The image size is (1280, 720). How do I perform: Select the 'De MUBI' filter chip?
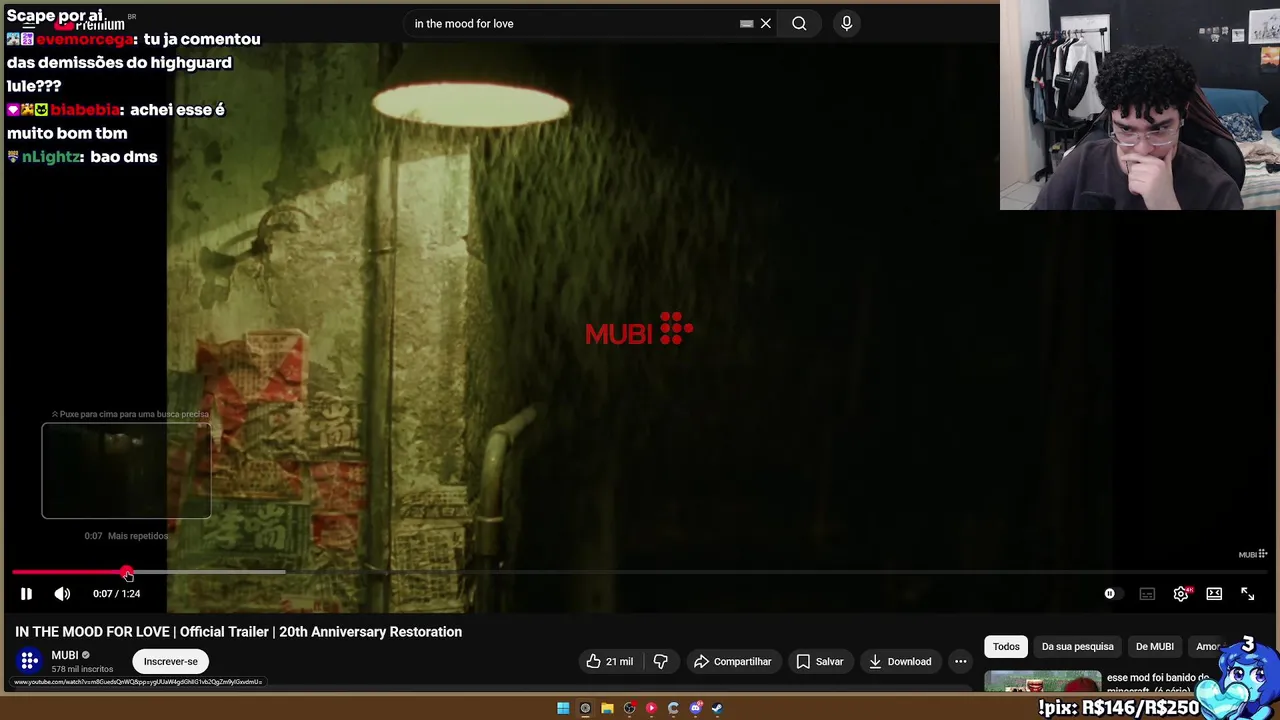[1155, 646]
